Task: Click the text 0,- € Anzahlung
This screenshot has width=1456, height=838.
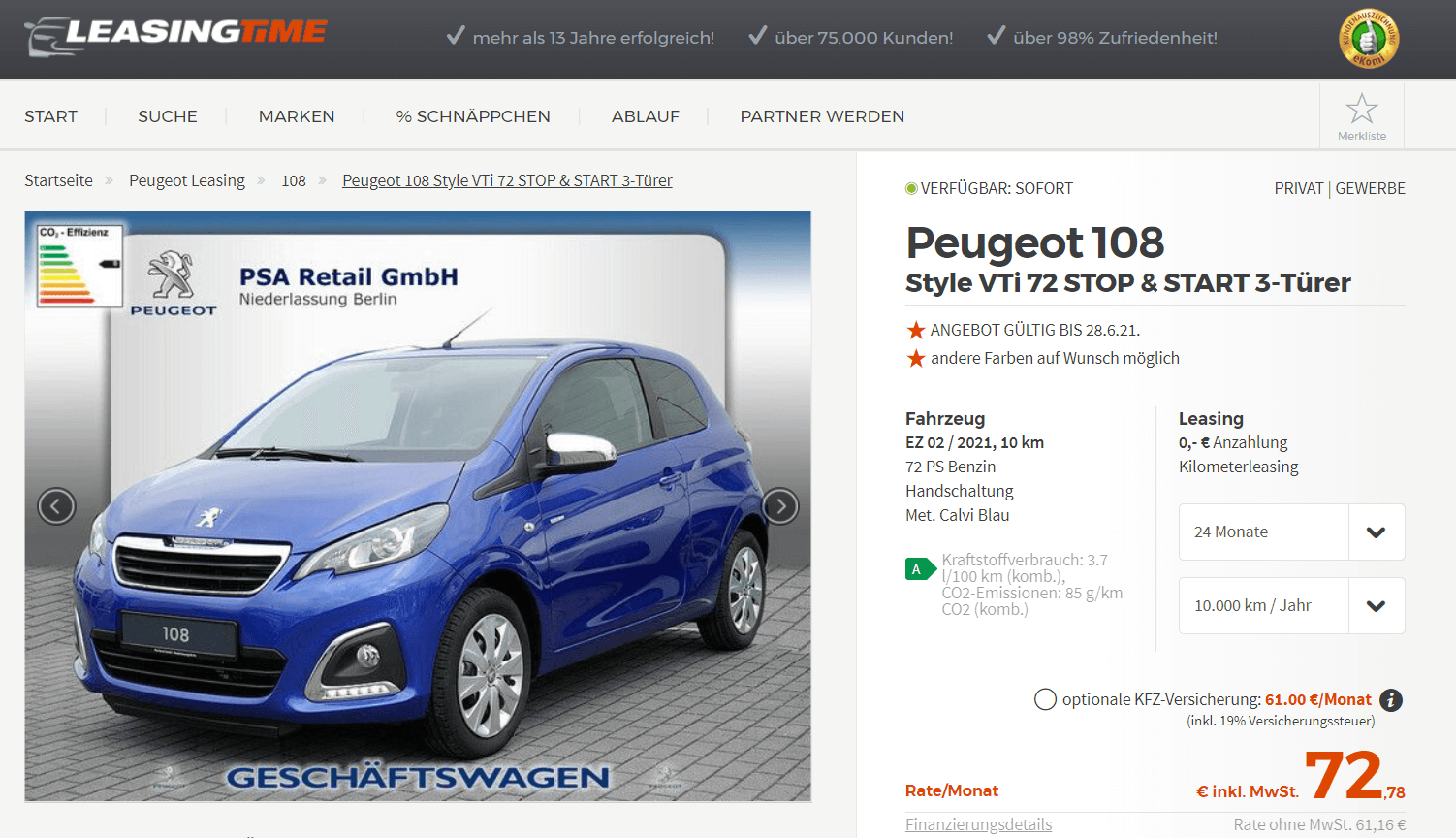Action: (x=1233, y=442)
